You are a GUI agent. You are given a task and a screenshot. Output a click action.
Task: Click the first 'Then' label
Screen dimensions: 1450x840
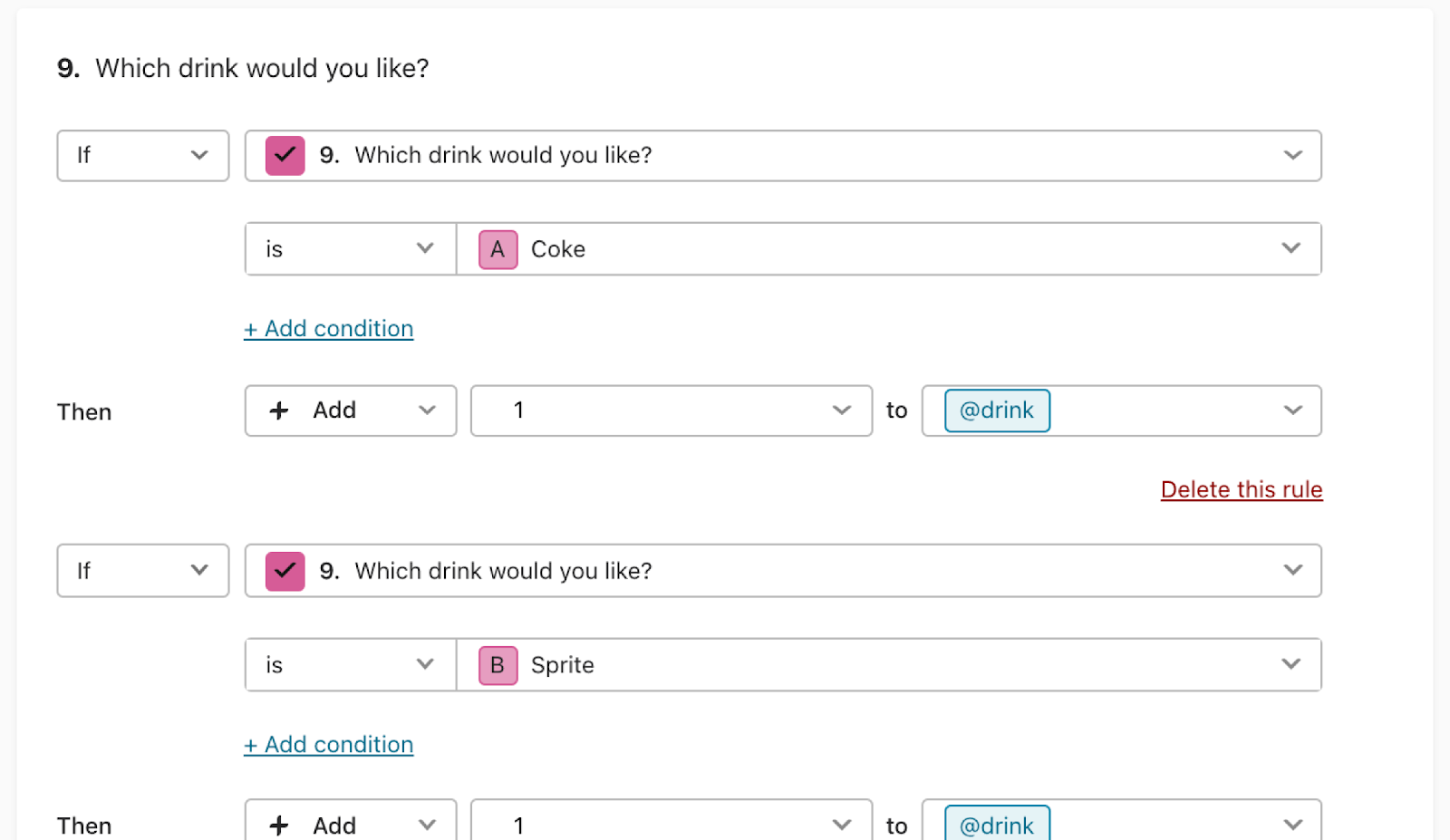(x=84, y=412)
